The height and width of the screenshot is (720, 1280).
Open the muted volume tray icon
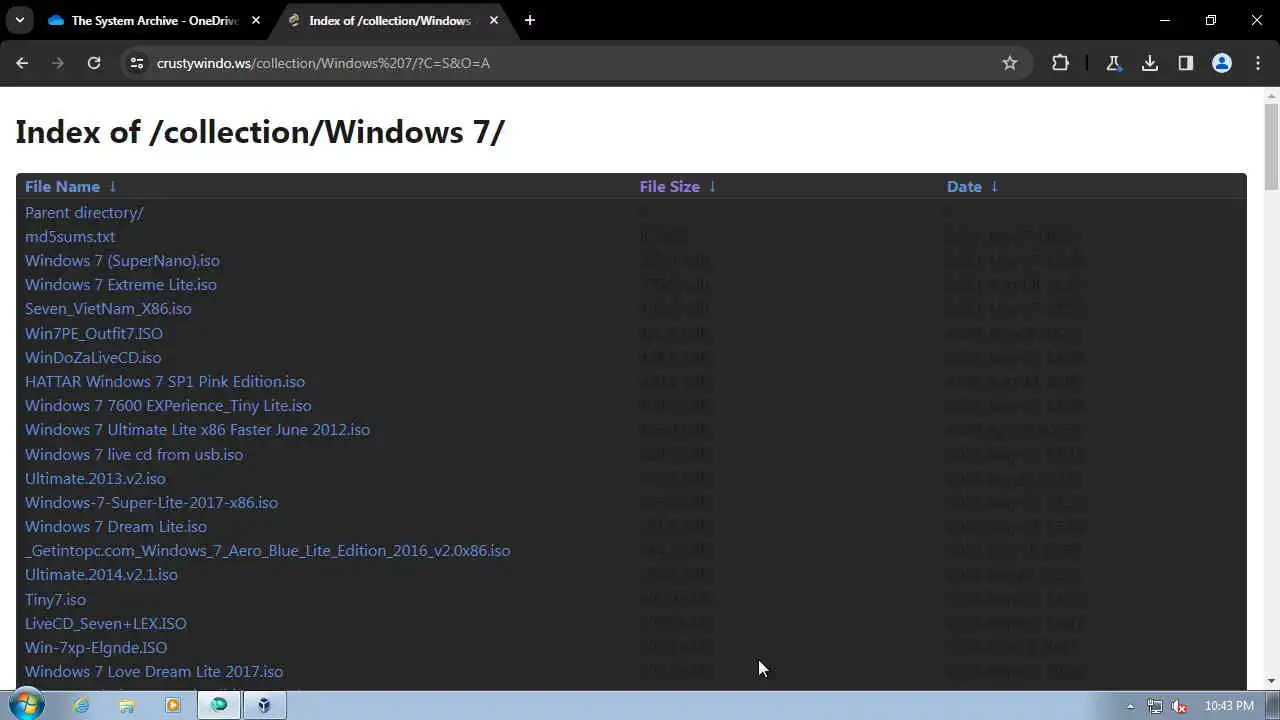coord(1180,706)
